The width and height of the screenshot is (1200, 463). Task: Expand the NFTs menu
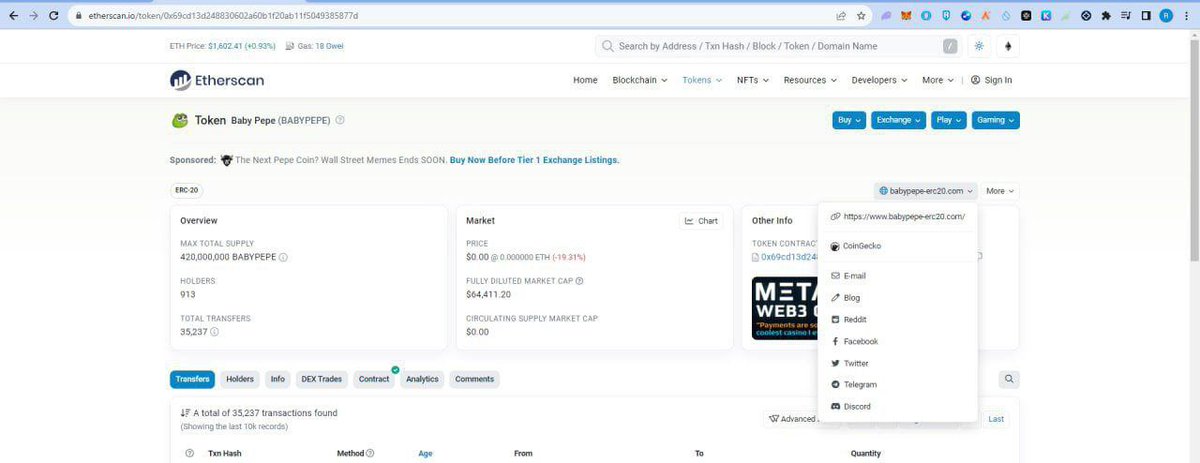(753, 80)
